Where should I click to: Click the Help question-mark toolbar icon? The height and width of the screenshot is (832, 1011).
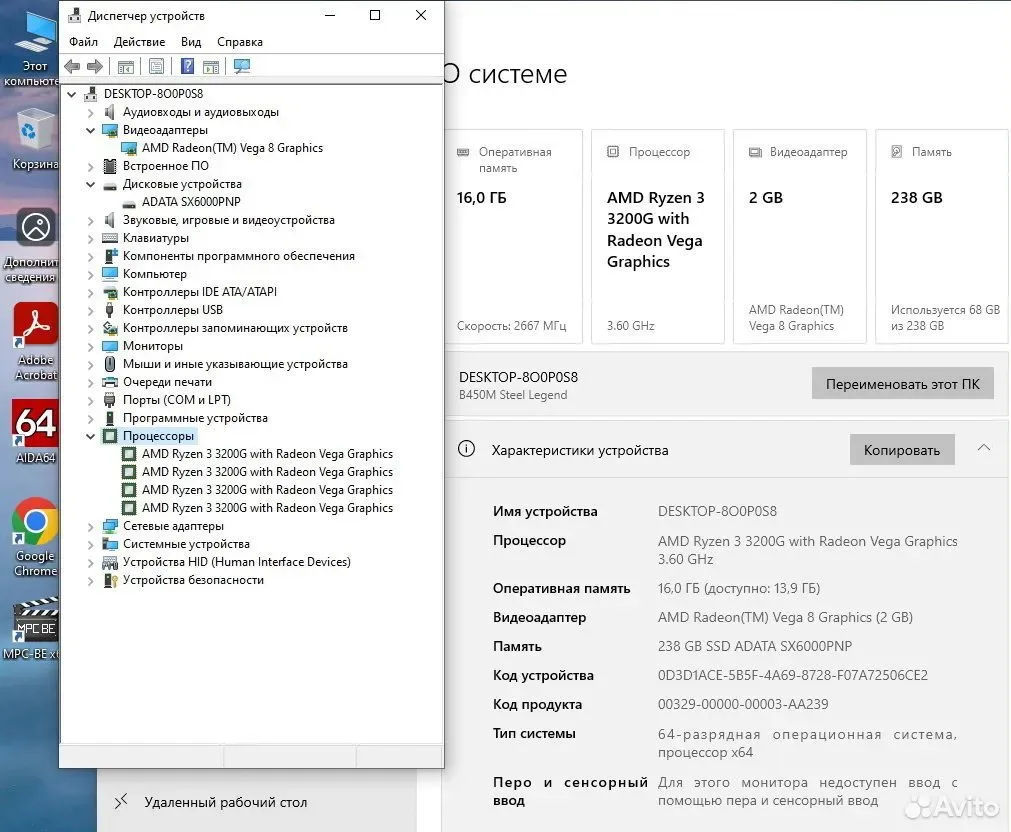click(187, 66)
